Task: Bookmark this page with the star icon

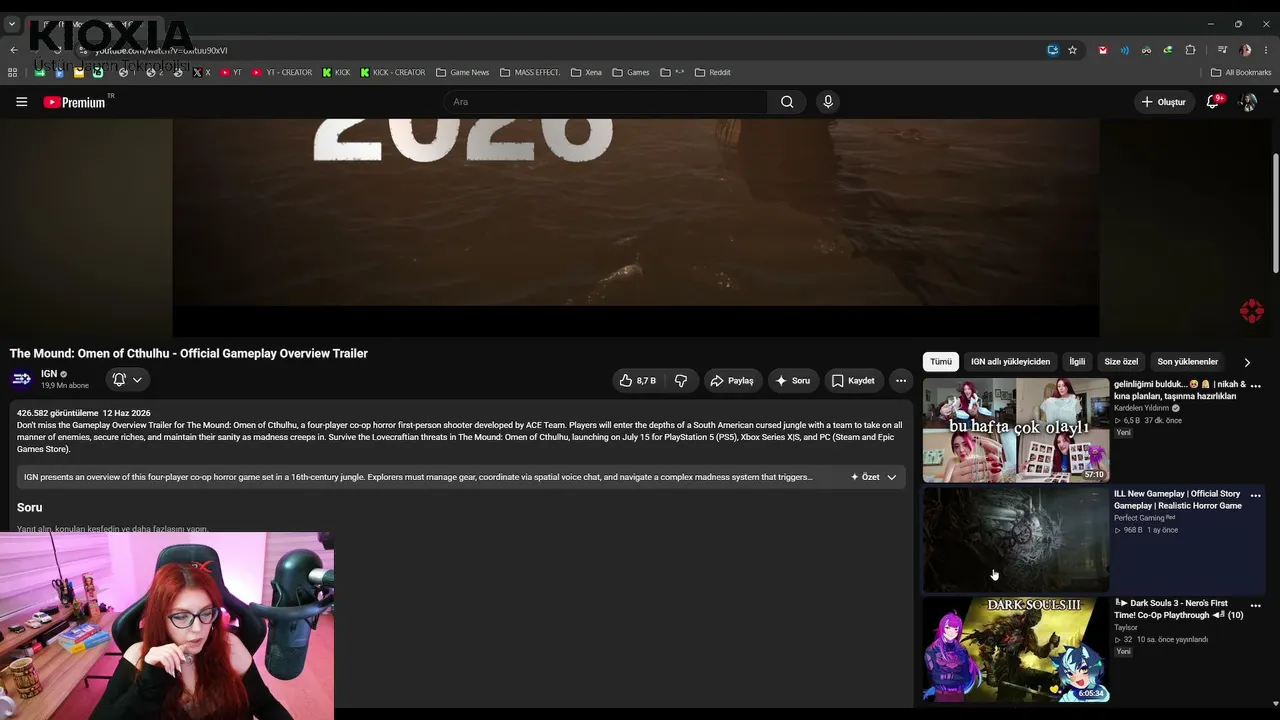Action: 1072,50
